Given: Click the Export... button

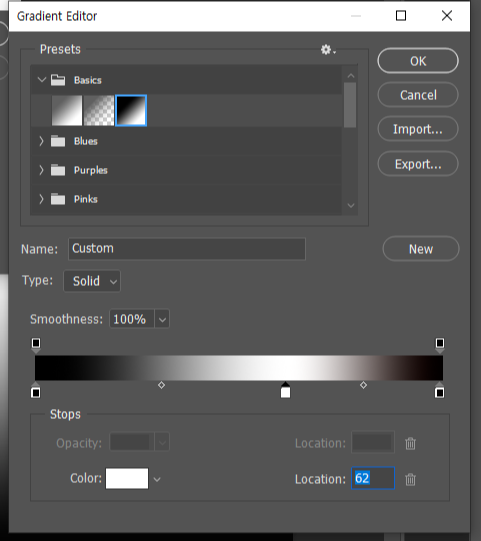Looking at the screenshot, I should point(418,164).
